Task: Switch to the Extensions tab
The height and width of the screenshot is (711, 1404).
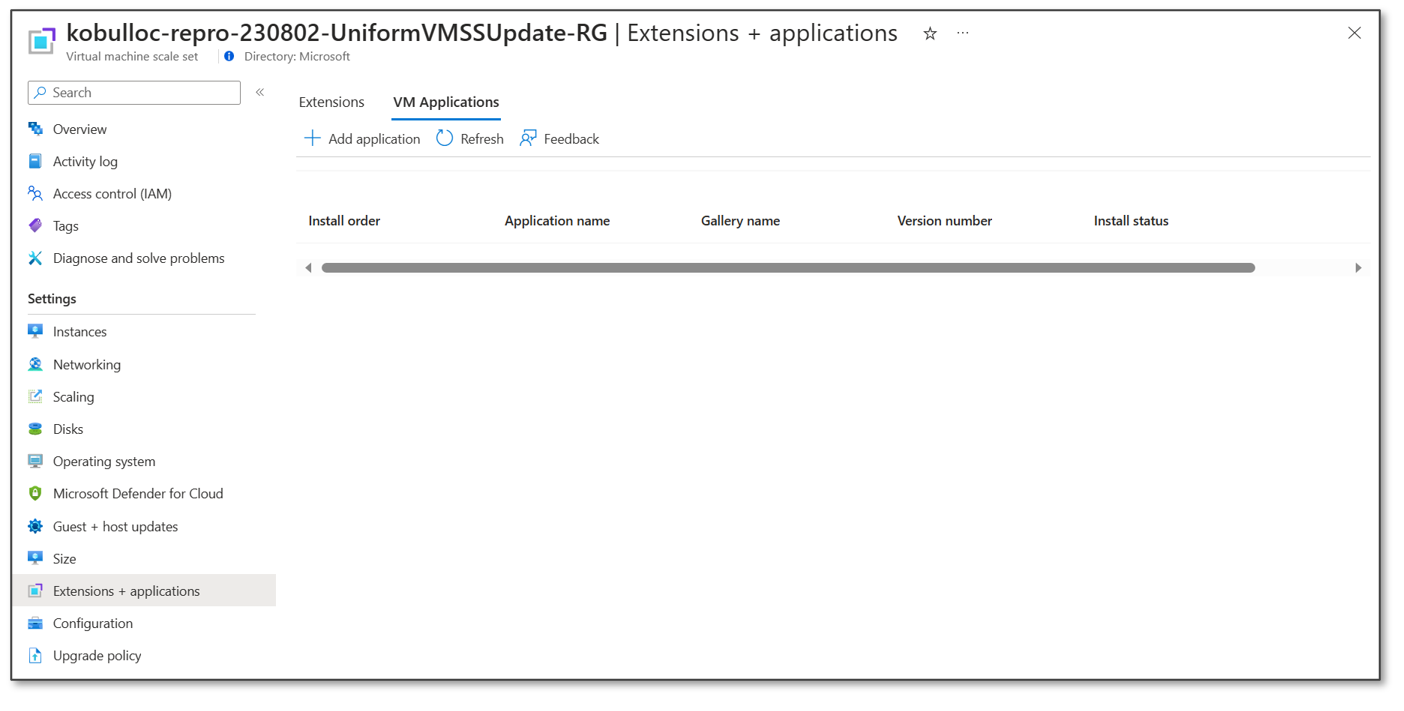Action: point(331,101)
